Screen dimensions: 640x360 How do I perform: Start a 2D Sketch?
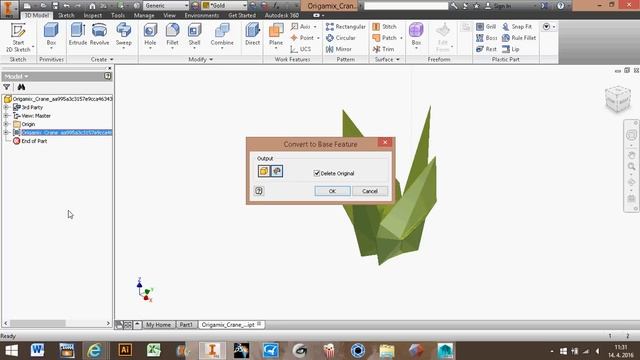(18, 38)
